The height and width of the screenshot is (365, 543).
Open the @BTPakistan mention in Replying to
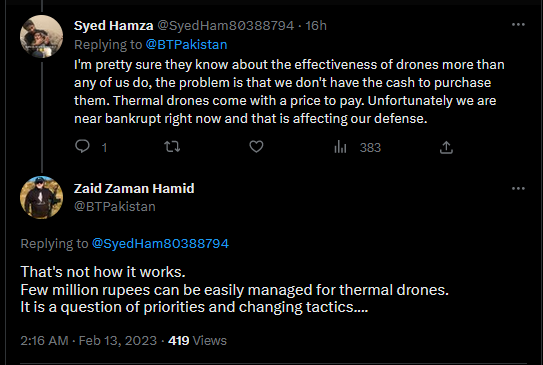[186, 45]
